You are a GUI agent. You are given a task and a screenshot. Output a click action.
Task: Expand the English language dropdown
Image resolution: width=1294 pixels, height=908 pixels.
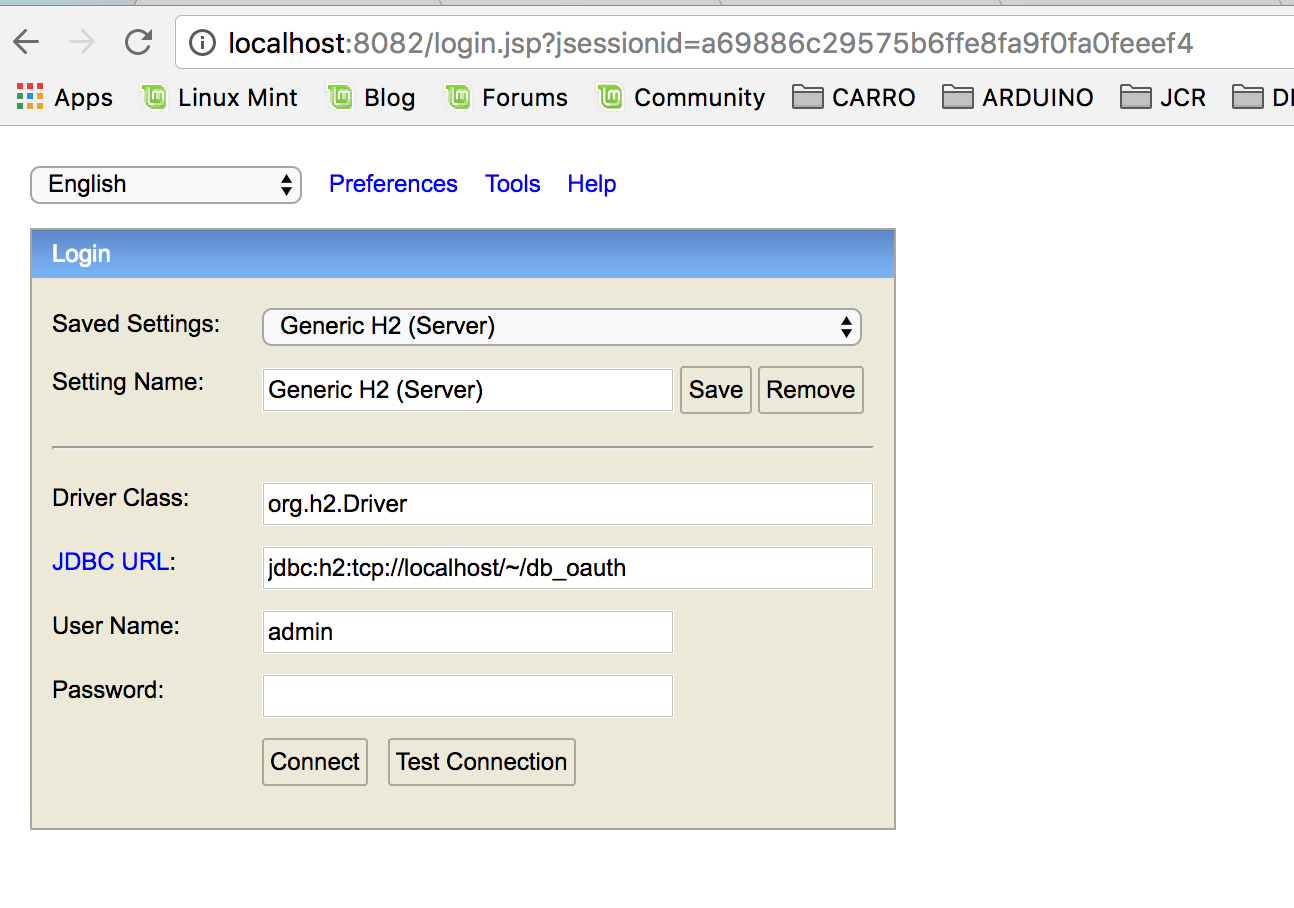pyautogui.click(x=166, y=185)
